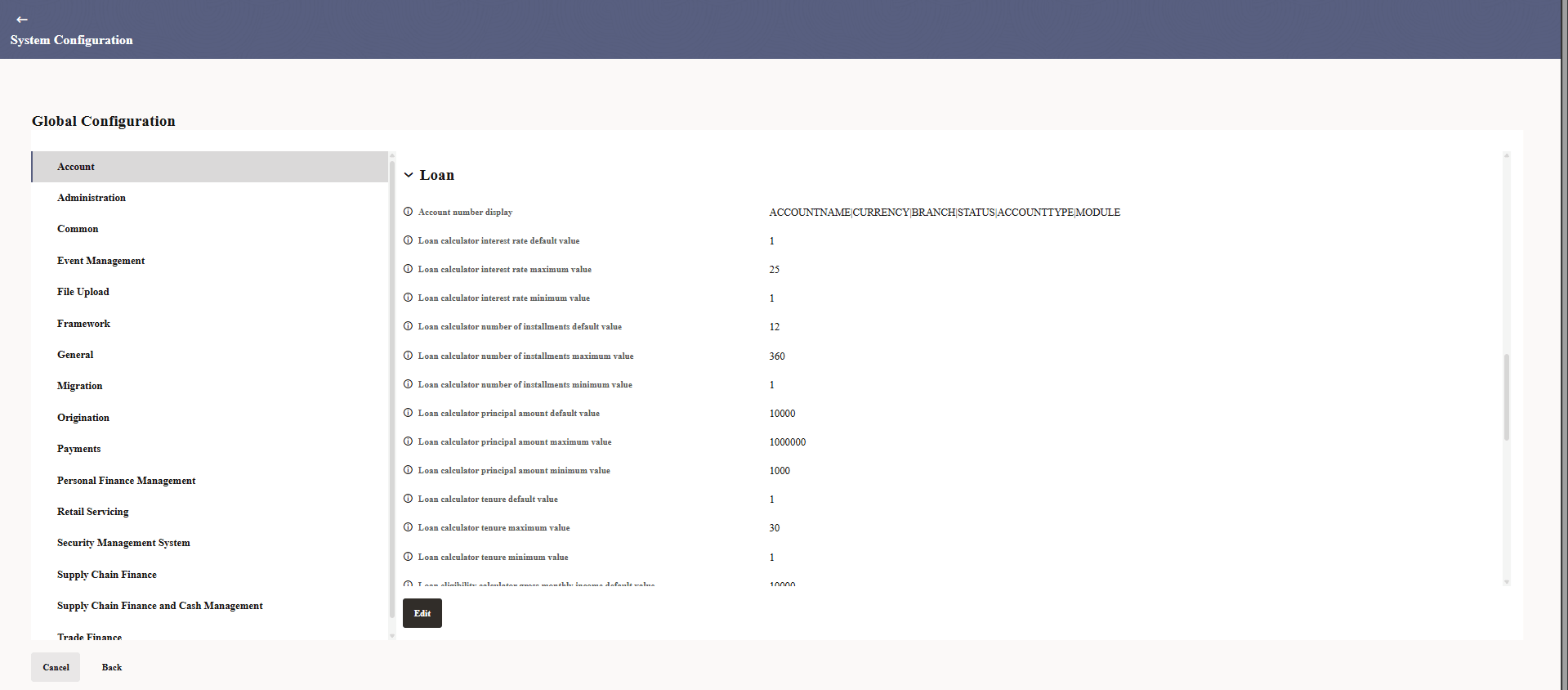Select the Account category
Screen dimensions: 1568x690
point(209,167)
